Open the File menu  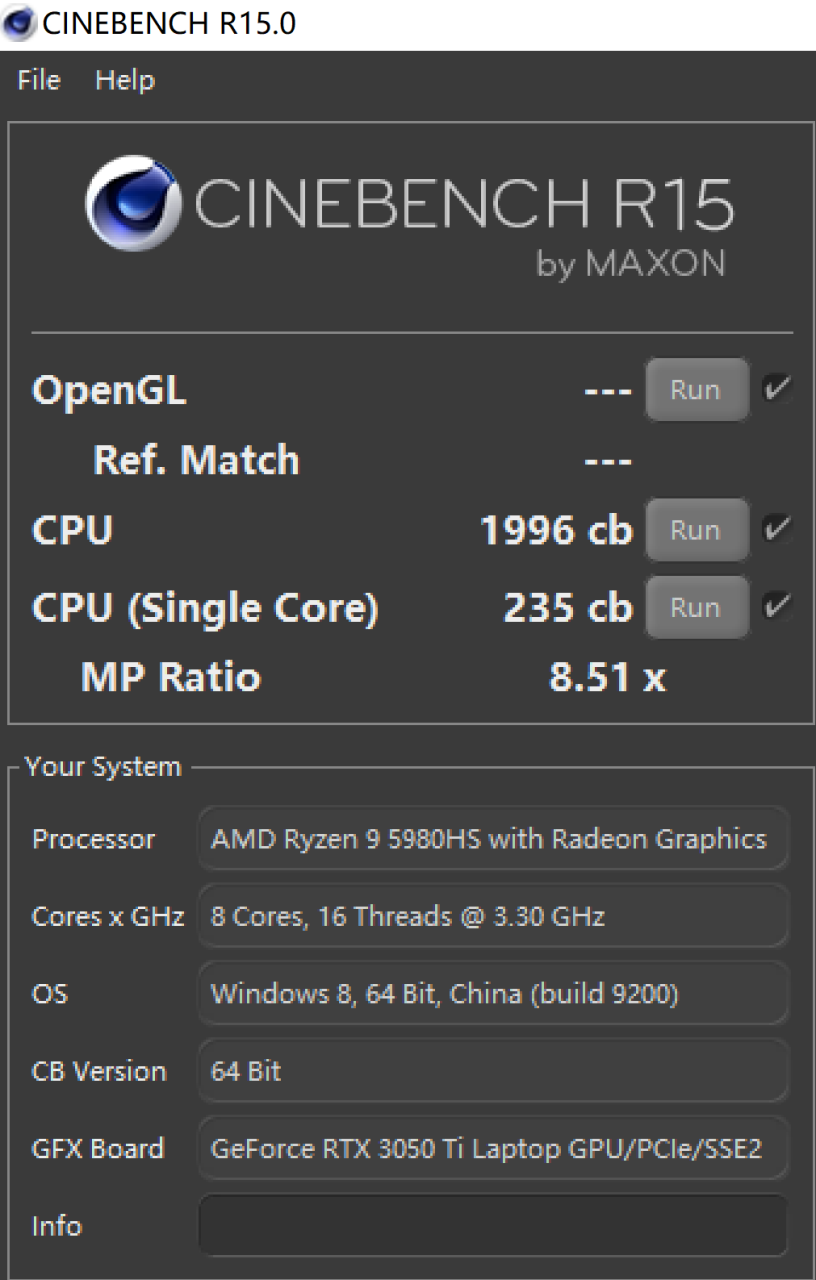tap(39, 80)
